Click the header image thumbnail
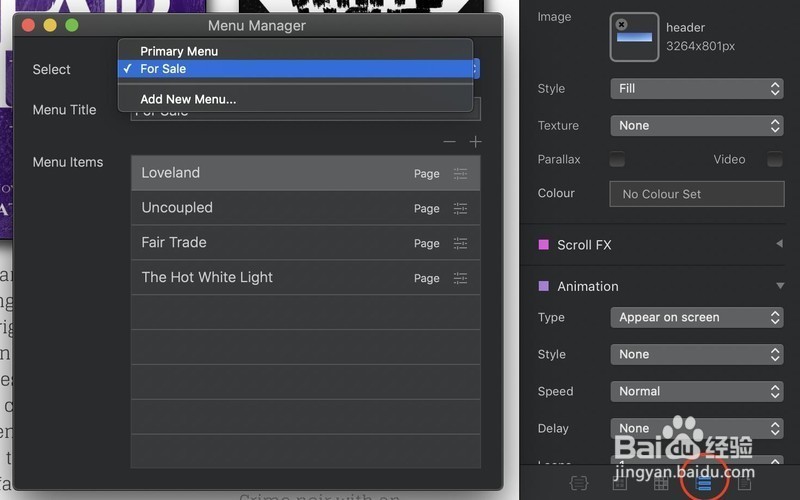 tap(636, 38)
